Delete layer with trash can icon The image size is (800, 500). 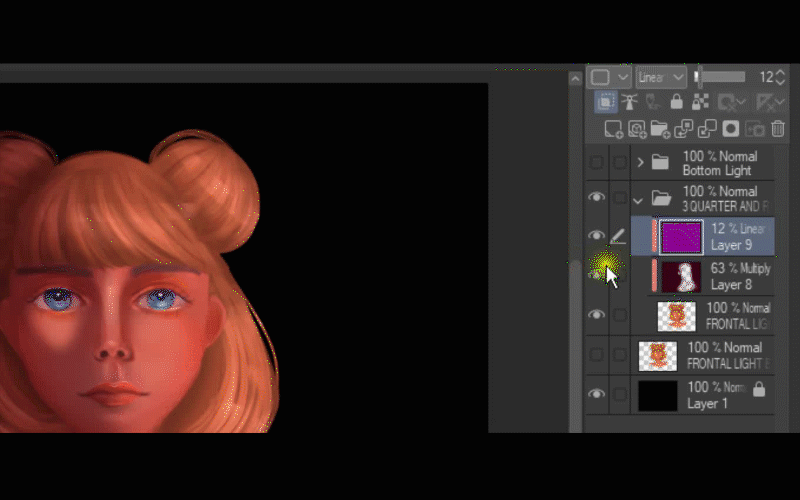coord(778,129)
